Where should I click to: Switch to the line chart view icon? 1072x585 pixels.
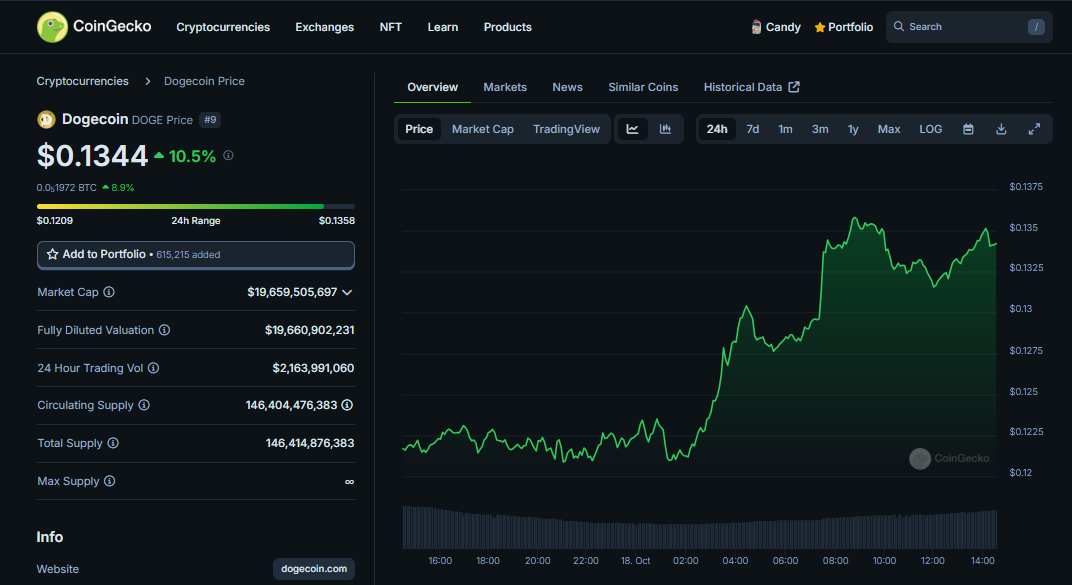[632, 129]
